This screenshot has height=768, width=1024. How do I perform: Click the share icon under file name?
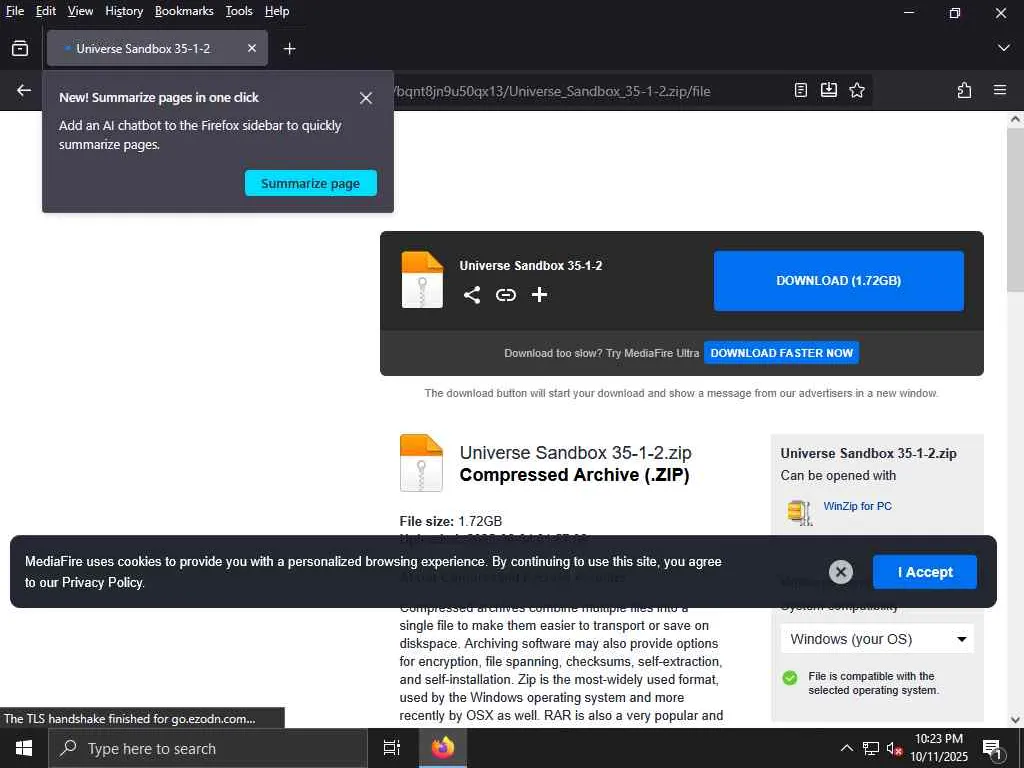click(472, 295)
